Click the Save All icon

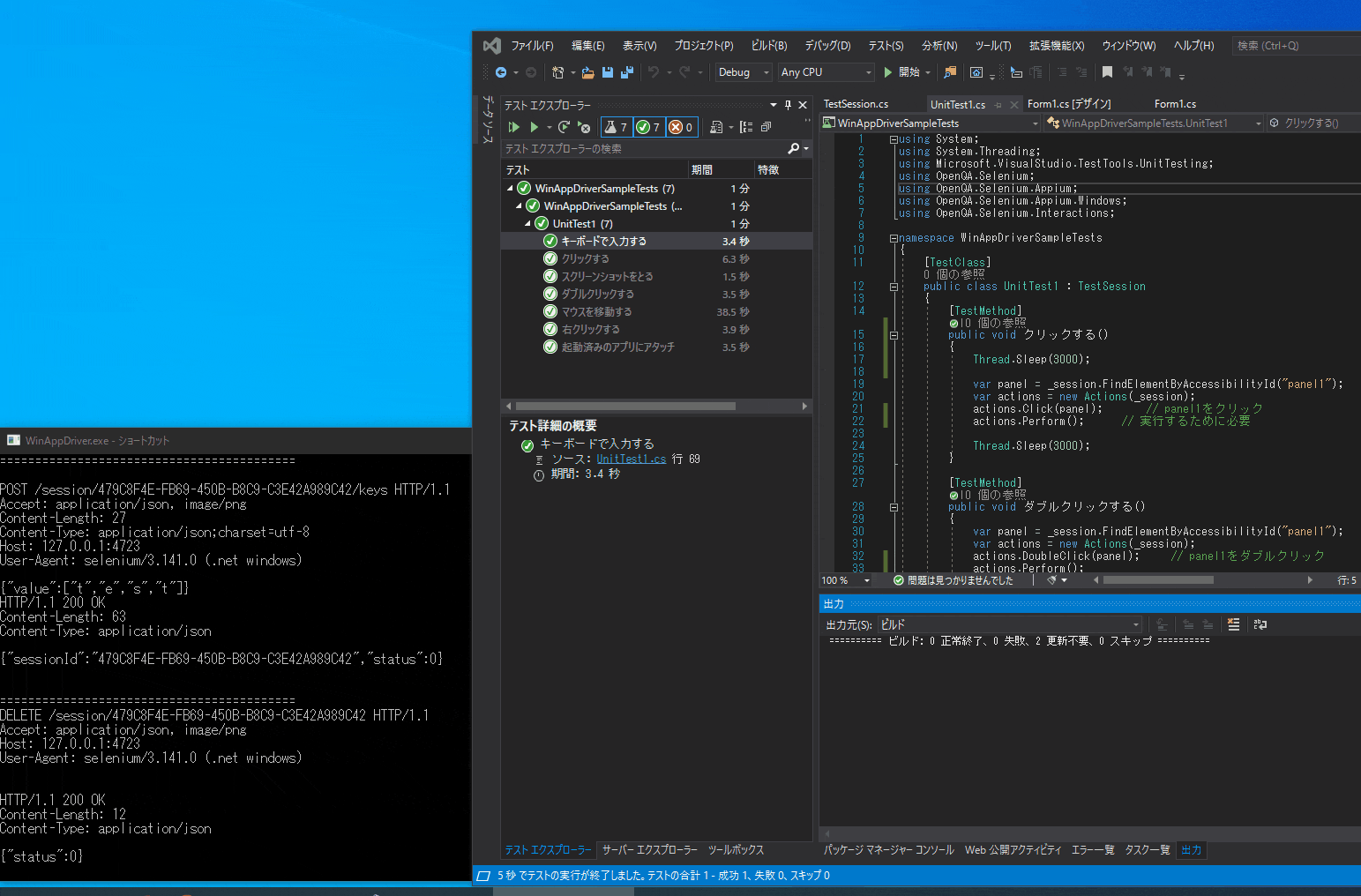[627, 72]
